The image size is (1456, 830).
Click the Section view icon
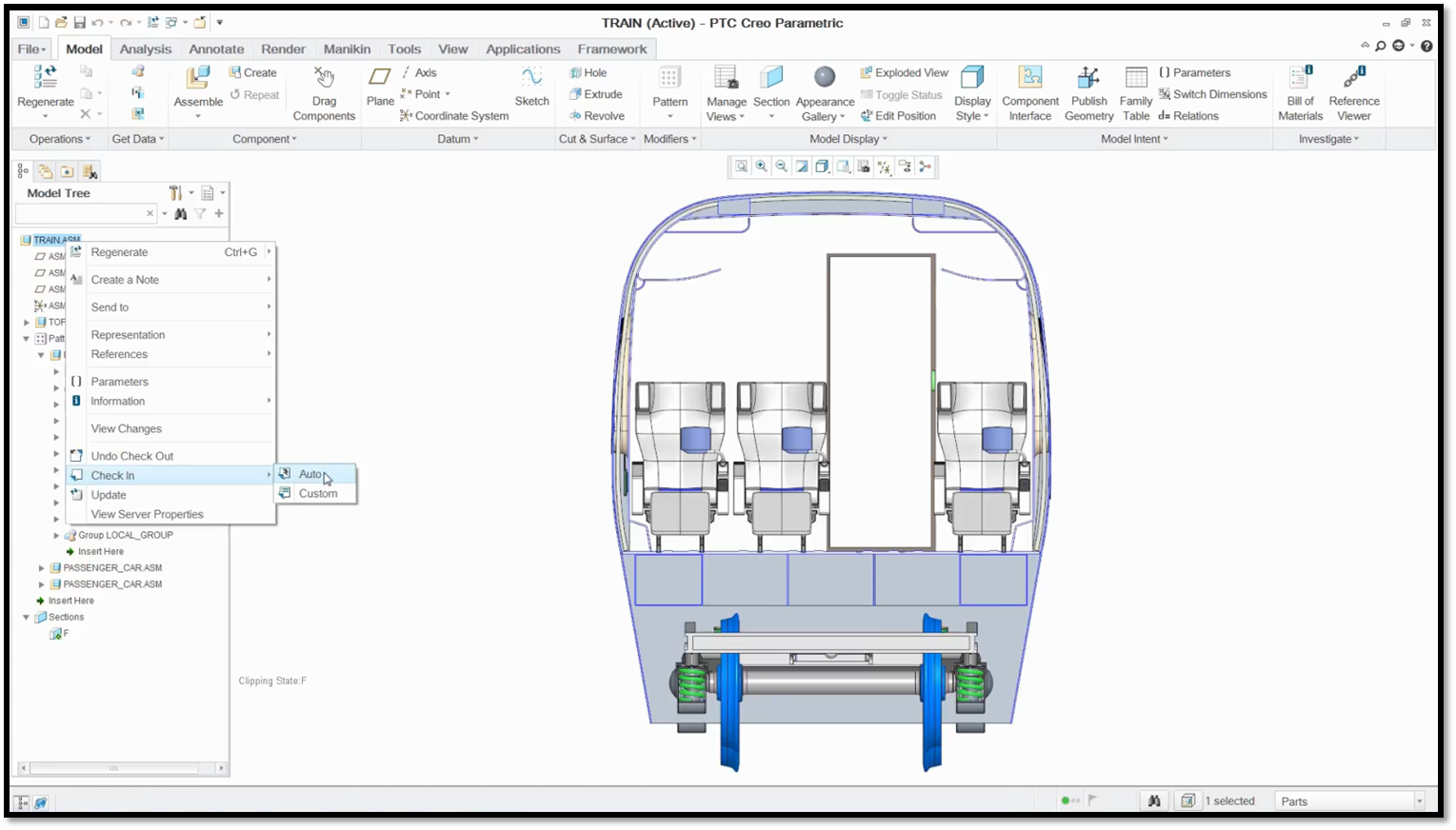771,77
